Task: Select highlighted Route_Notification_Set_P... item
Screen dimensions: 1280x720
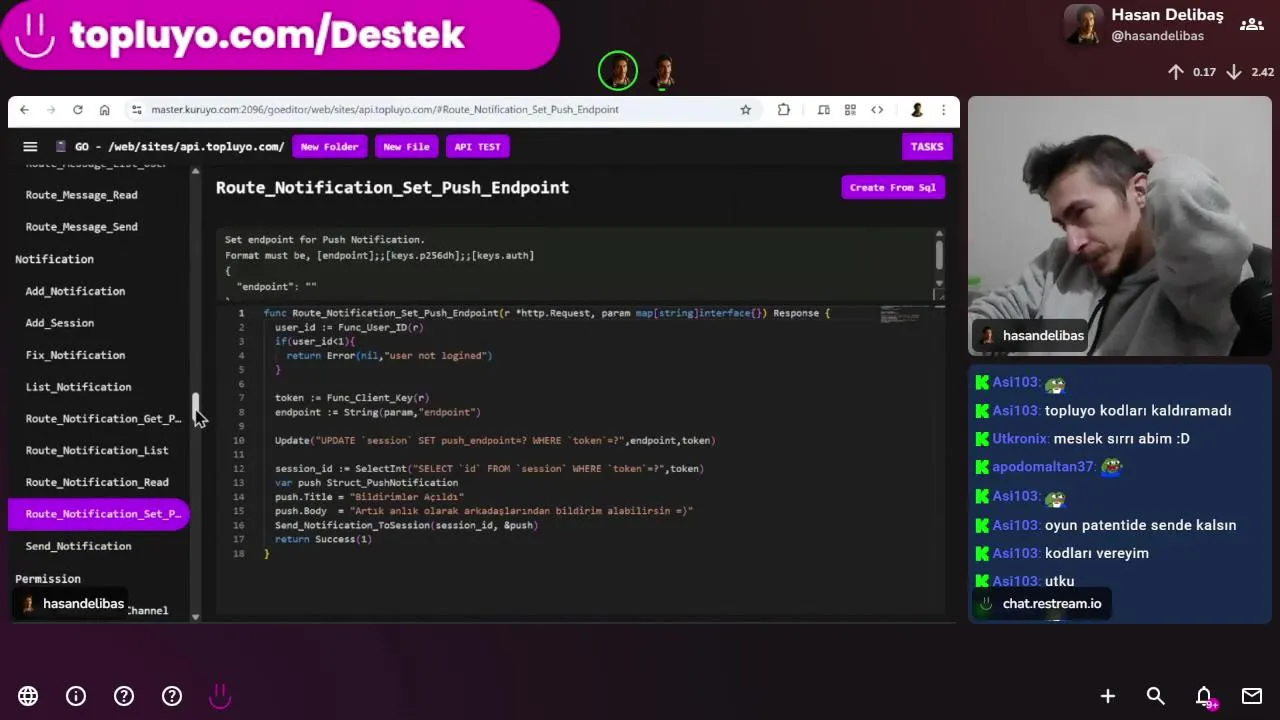Action: coord(98,514)
